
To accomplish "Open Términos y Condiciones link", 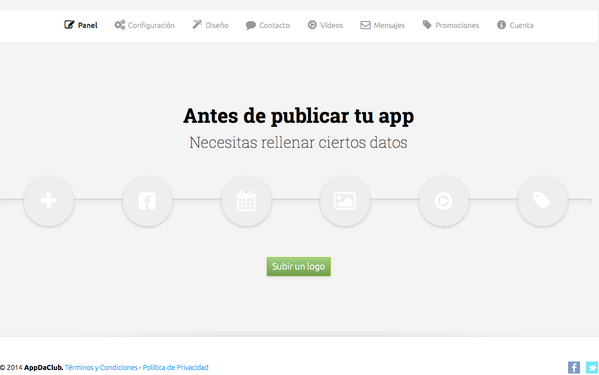I will point(101,367).
